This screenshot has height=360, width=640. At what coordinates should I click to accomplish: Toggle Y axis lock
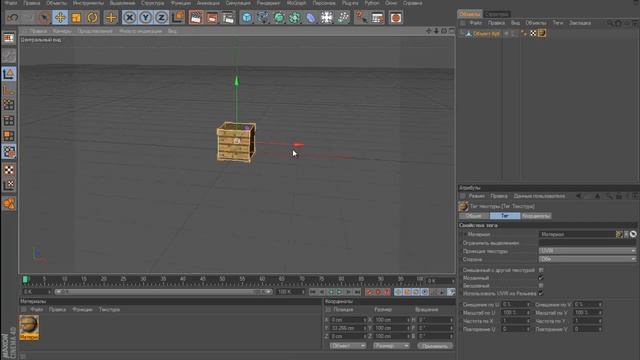(145, 18)
